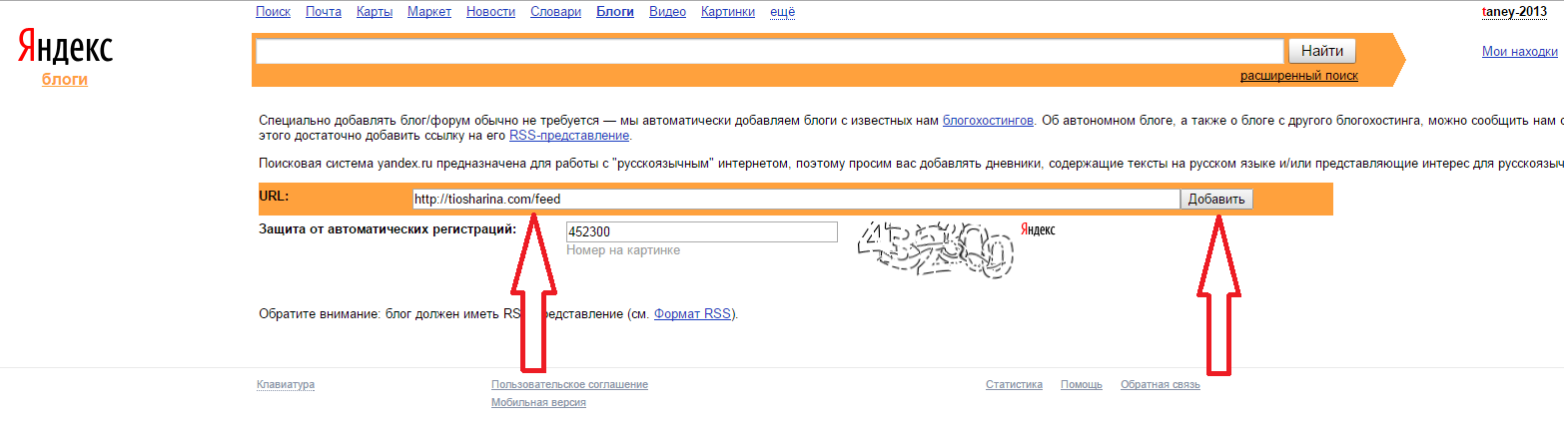This screenshot has width=1568, height=430.
Task: Click the Добавить button
Action: 1215,200
